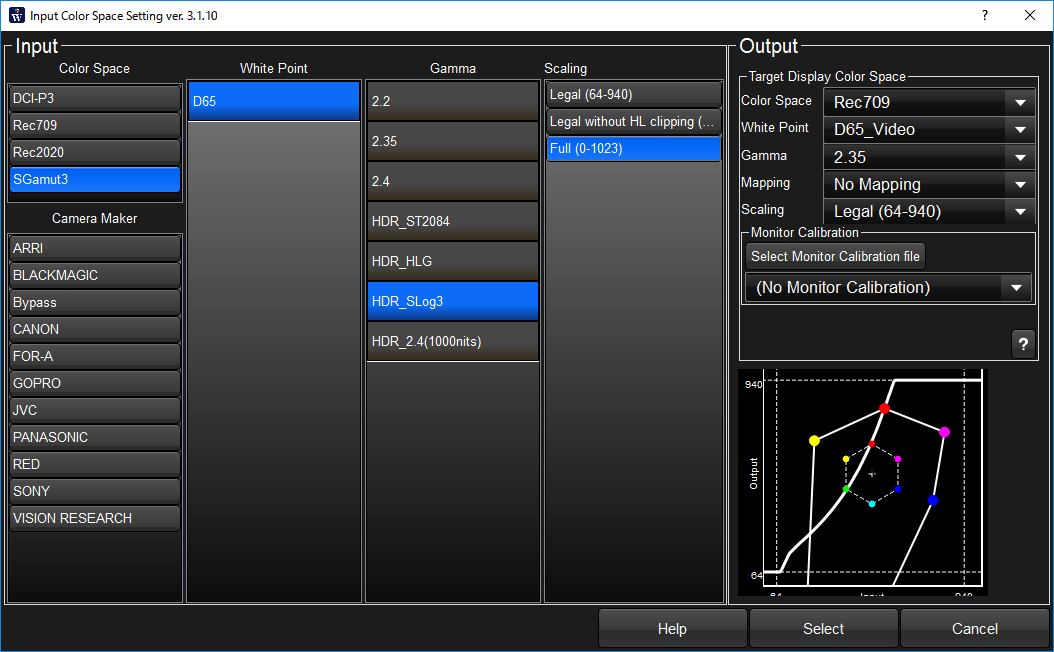
Task: Click the large magenta point on gamut graph
Action: pos(944,432)
